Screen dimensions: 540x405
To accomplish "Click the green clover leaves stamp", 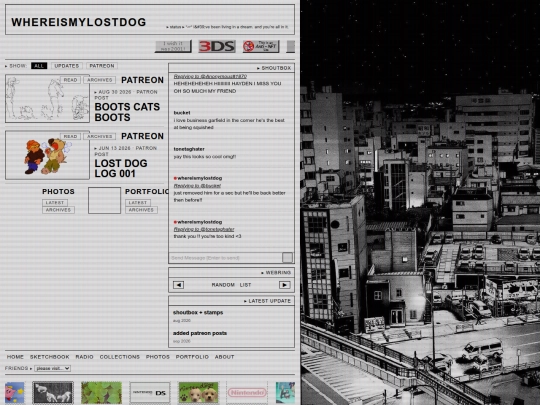I will tap(101, 393).
